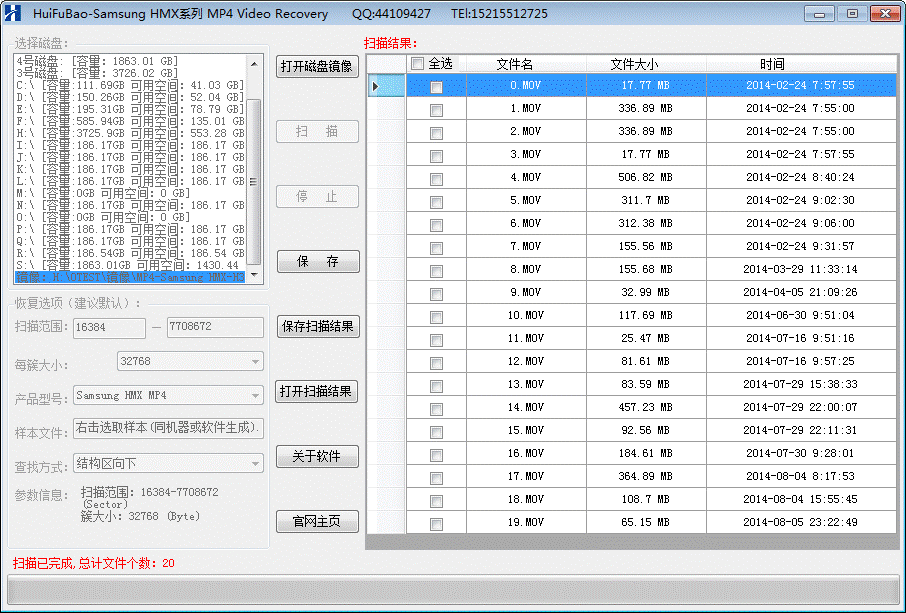Click the 2014-08-05 23:22:49 time cell
Image resolution: width=906 pixels, height=613 pixels.
coord(801,522)
